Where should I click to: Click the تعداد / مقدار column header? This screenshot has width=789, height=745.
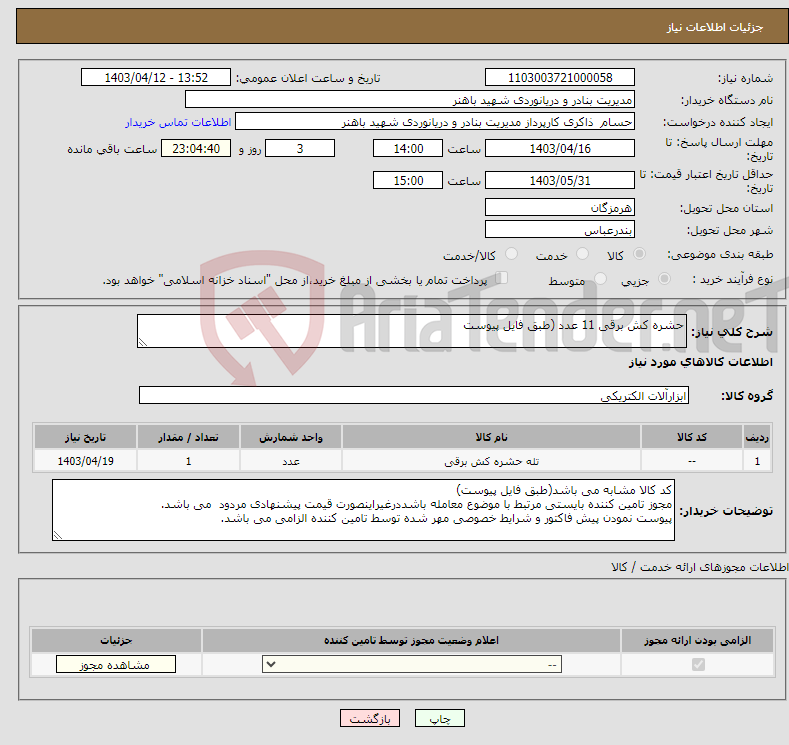188,437
